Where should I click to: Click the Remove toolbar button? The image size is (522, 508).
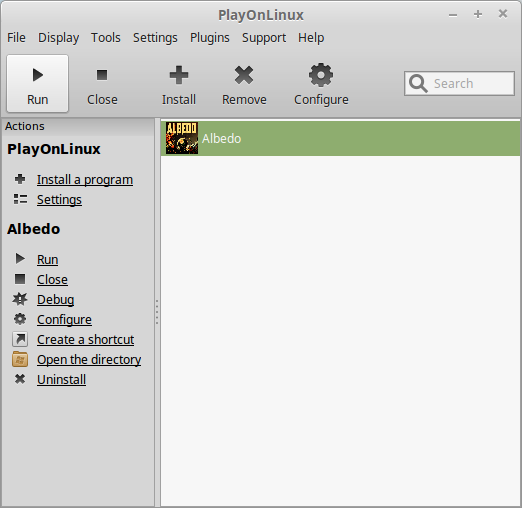(x=244, y=83)
